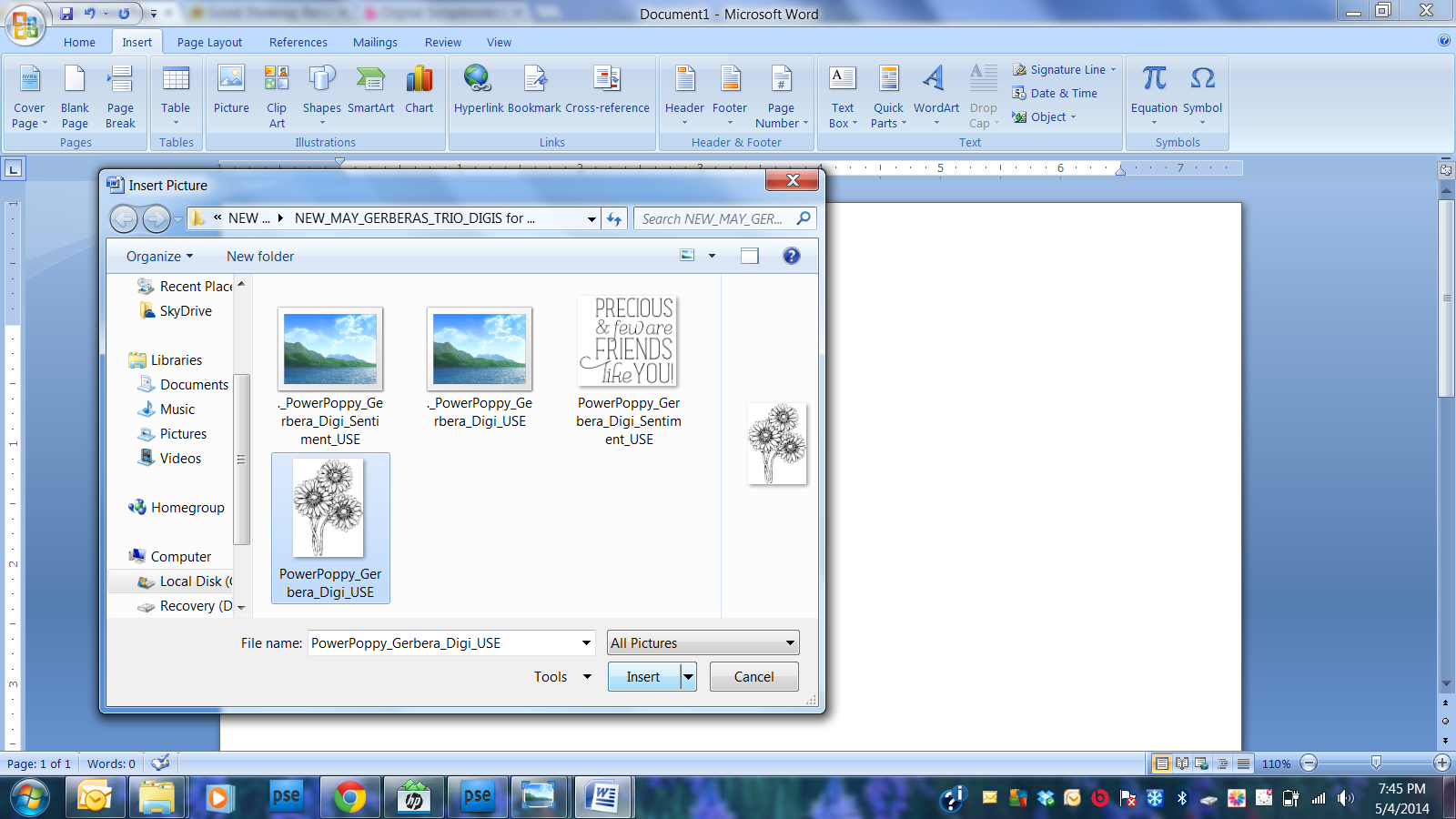
Task: Refresh the folder location
Action: point(614,218)
